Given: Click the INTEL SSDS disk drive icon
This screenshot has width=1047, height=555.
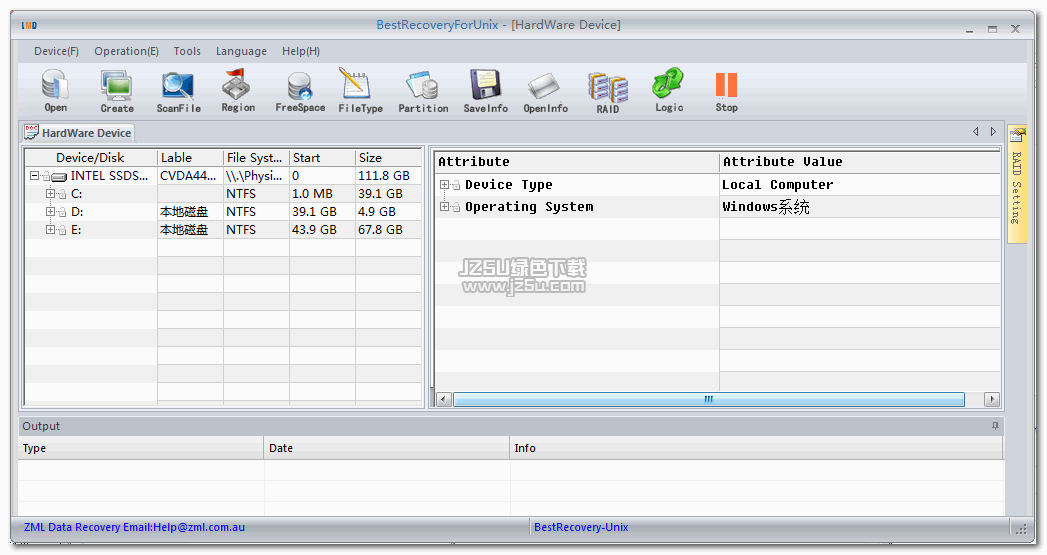Looking at the screenshot, I should click(59, 176).
